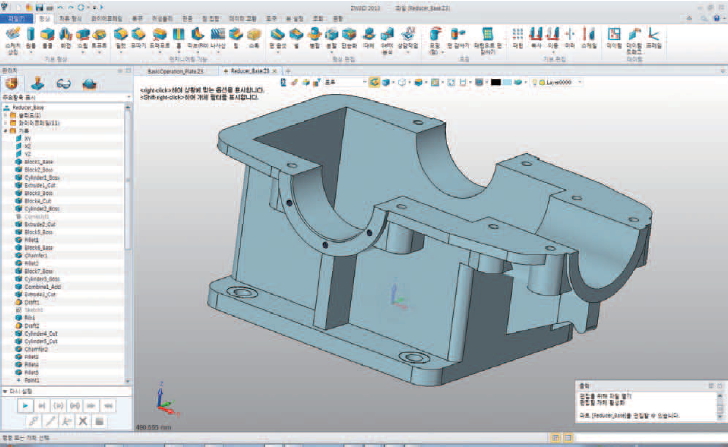Select the Shell tool
The width and height of the screenshot is (728, 447).
[x=295, y=37]
